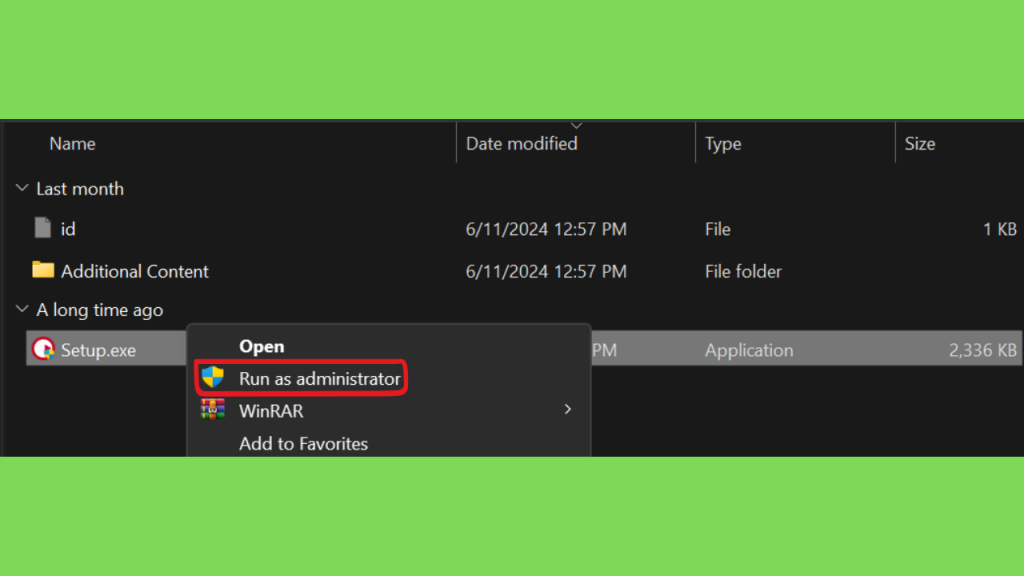Sort by the Size column header
1024x576 pixels.
tap(920, 144)
